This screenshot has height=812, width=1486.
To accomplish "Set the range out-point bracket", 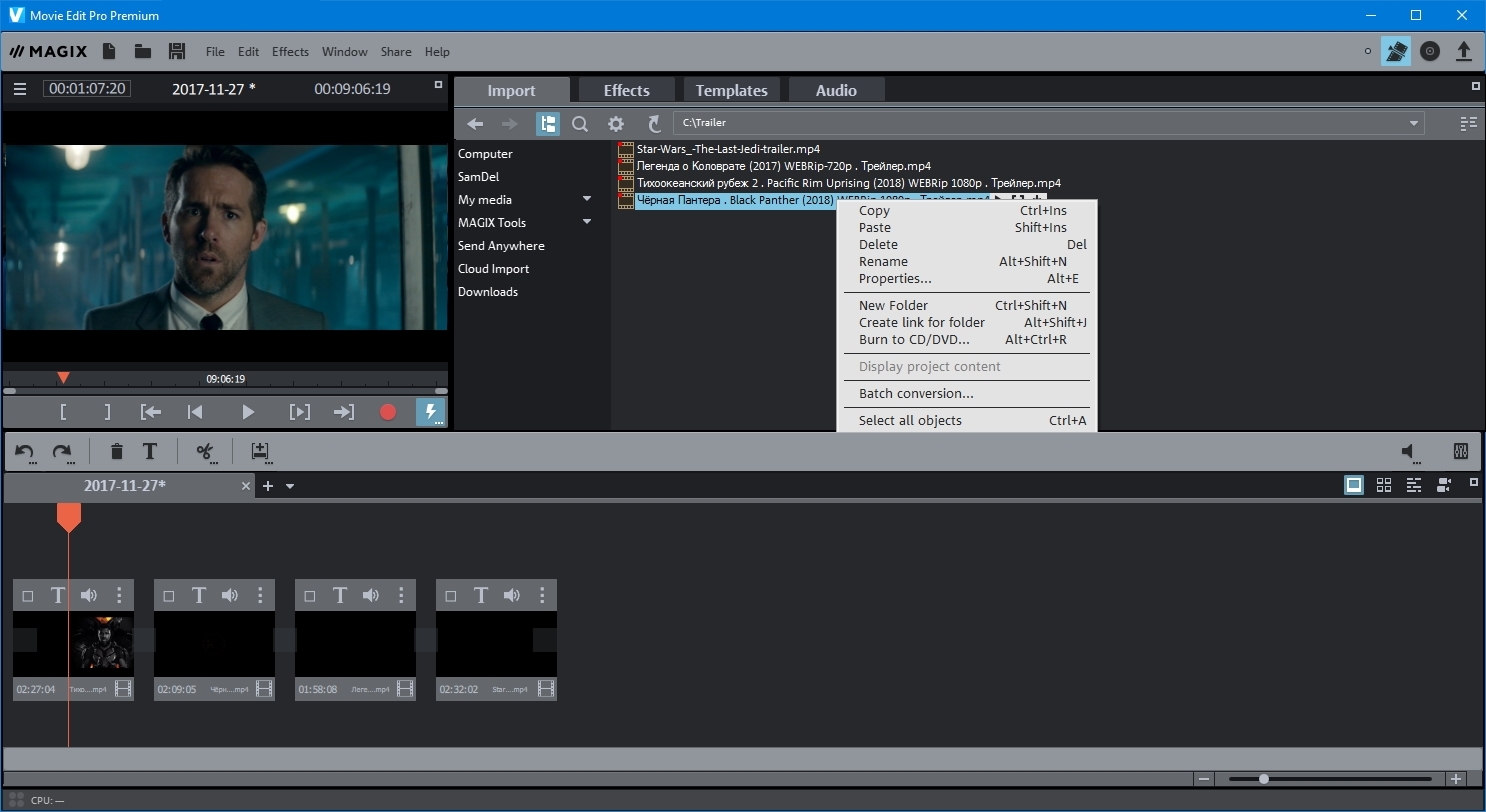I will [x=108, y=412].
